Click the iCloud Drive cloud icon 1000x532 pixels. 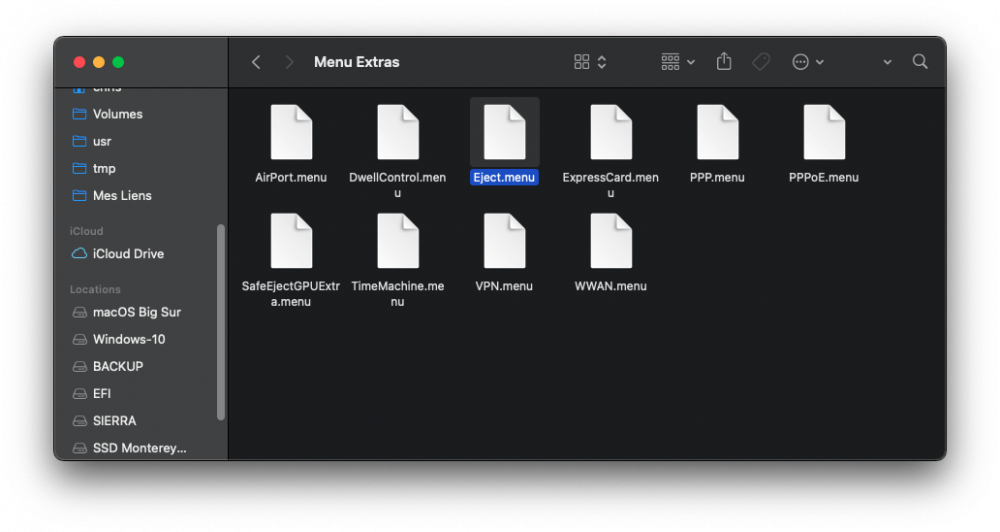[79, 253]
